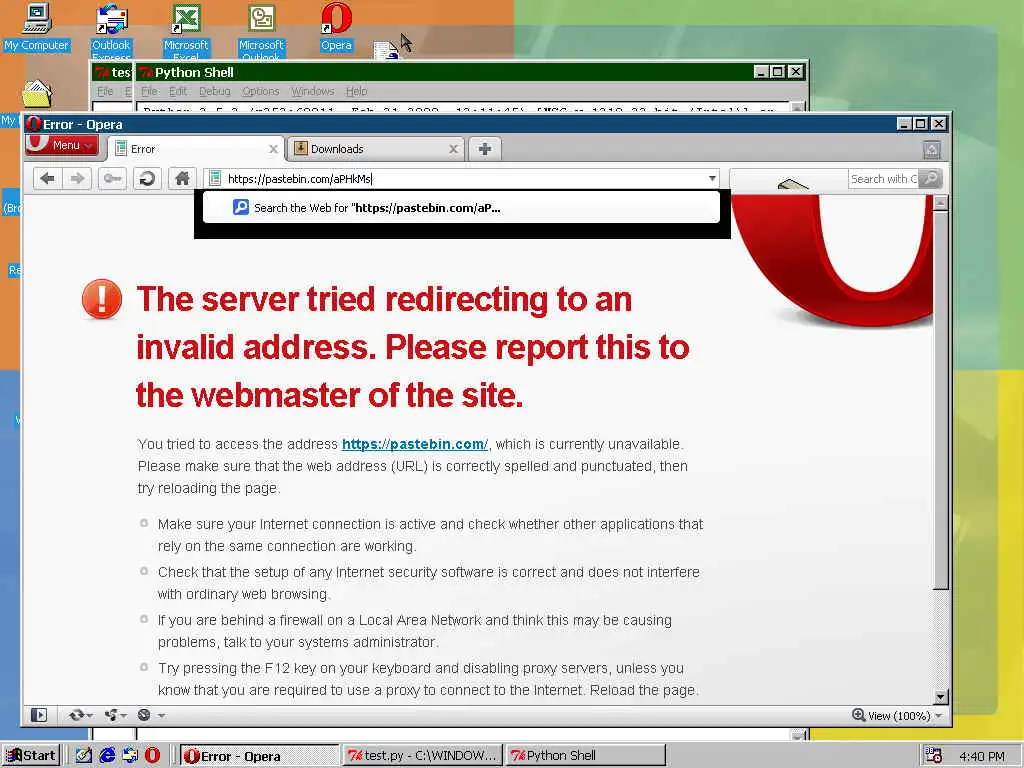This screenshot has width=1024, height=768.
Task: Select the "Search the Web for" suggestion
Action: coord(461,208)
